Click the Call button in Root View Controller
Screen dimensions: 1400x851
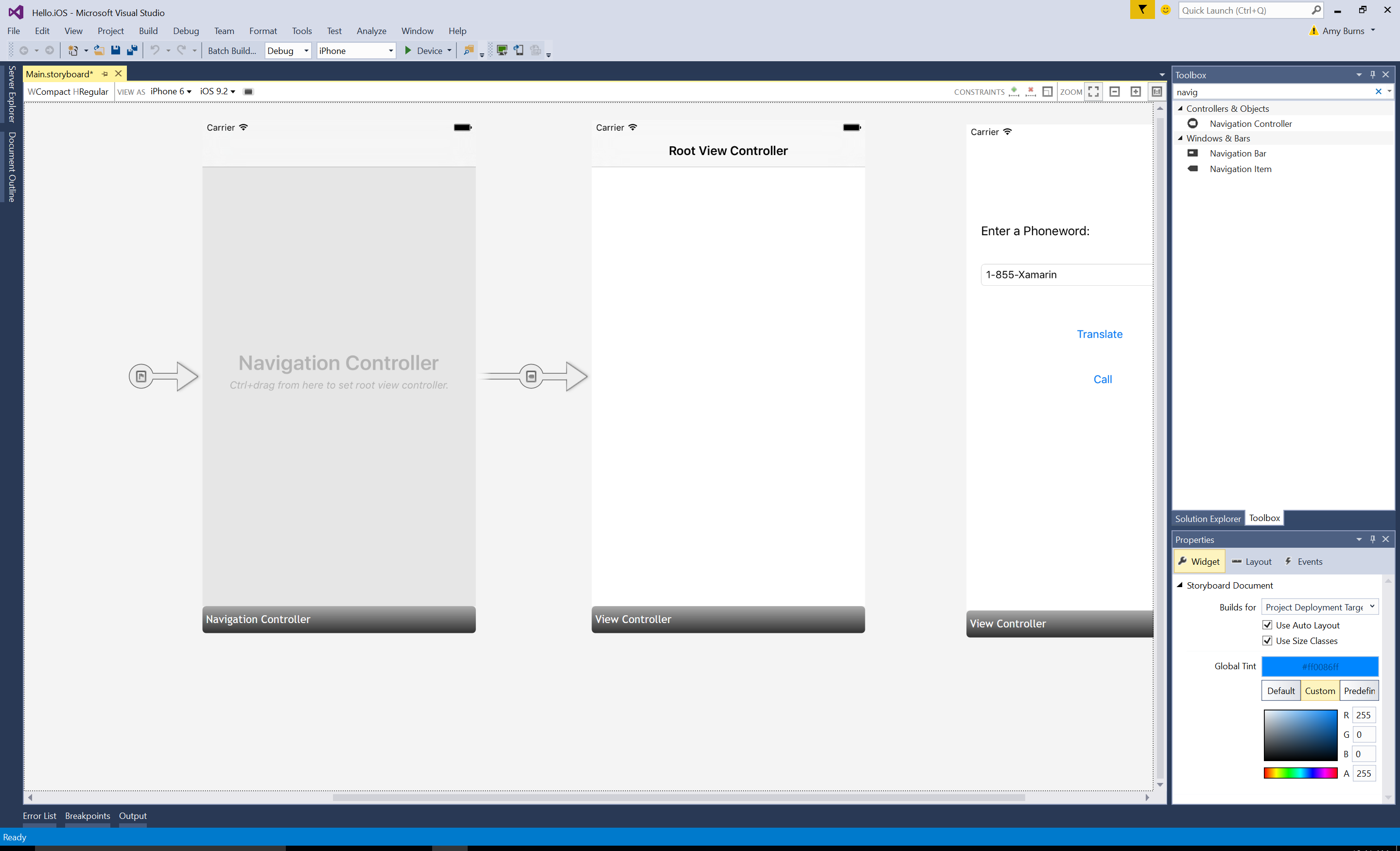point(1102,379)
